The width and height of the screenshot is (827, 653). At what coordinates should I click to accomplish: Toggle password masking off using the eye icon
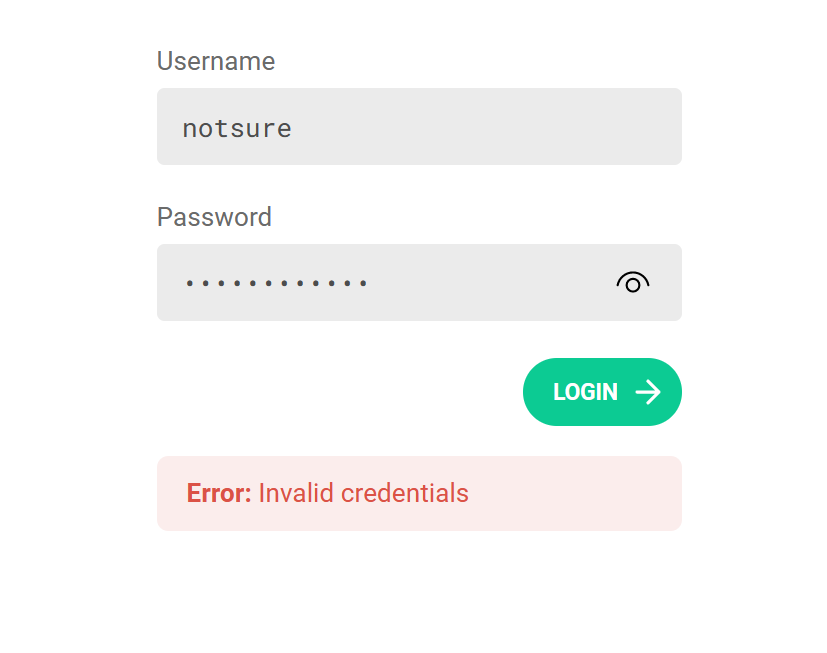633,283
